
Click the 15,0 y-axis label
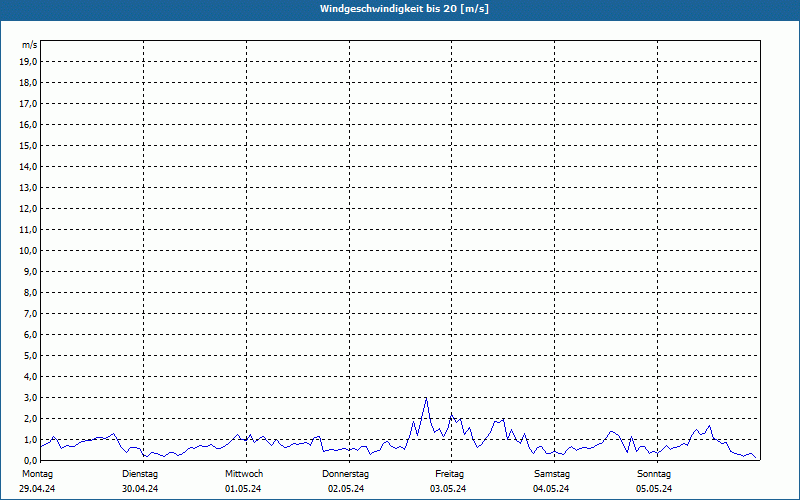tap(29, 145)
